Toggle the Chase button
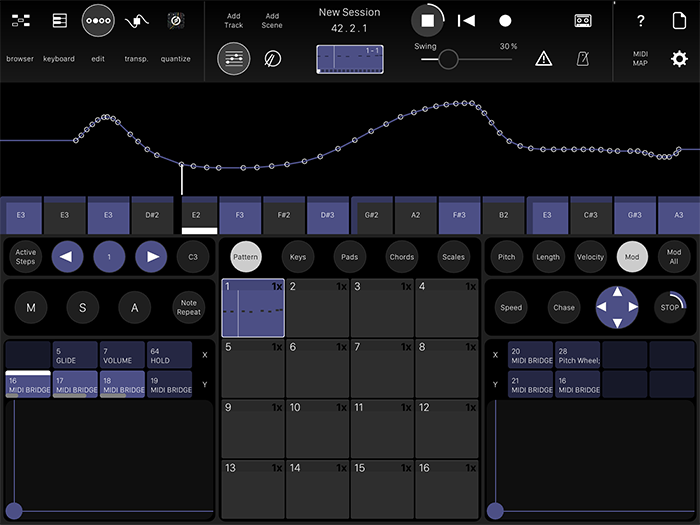700x525 pixels. (x=564, y=308)
